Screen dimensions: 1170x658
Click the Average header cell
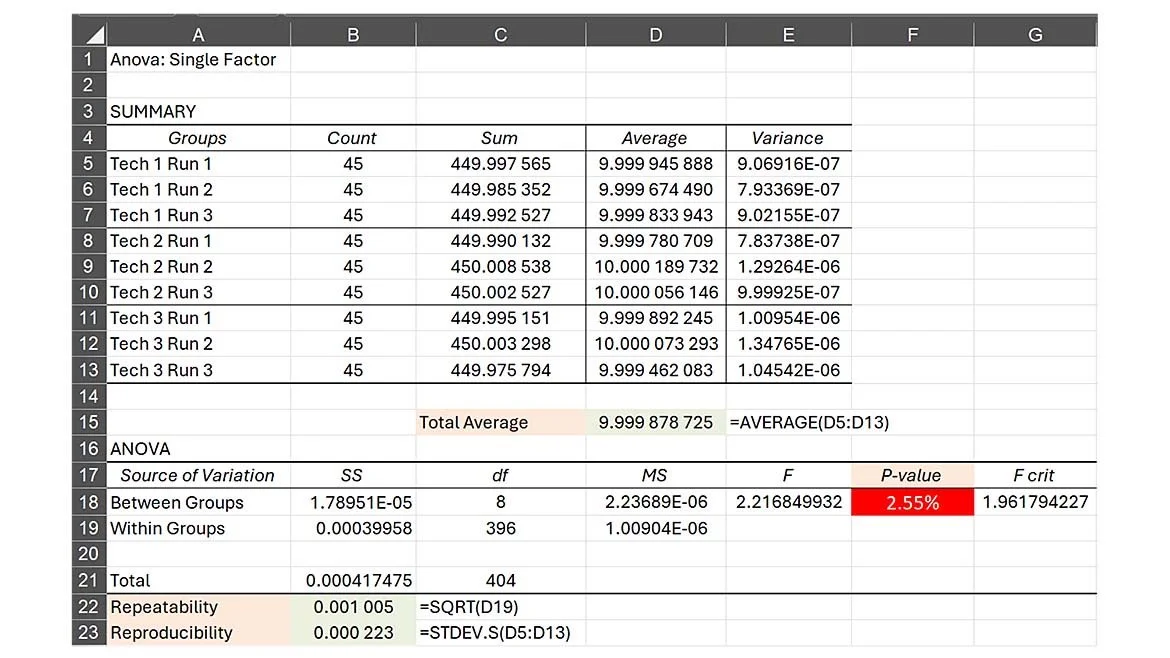point(655,138)
